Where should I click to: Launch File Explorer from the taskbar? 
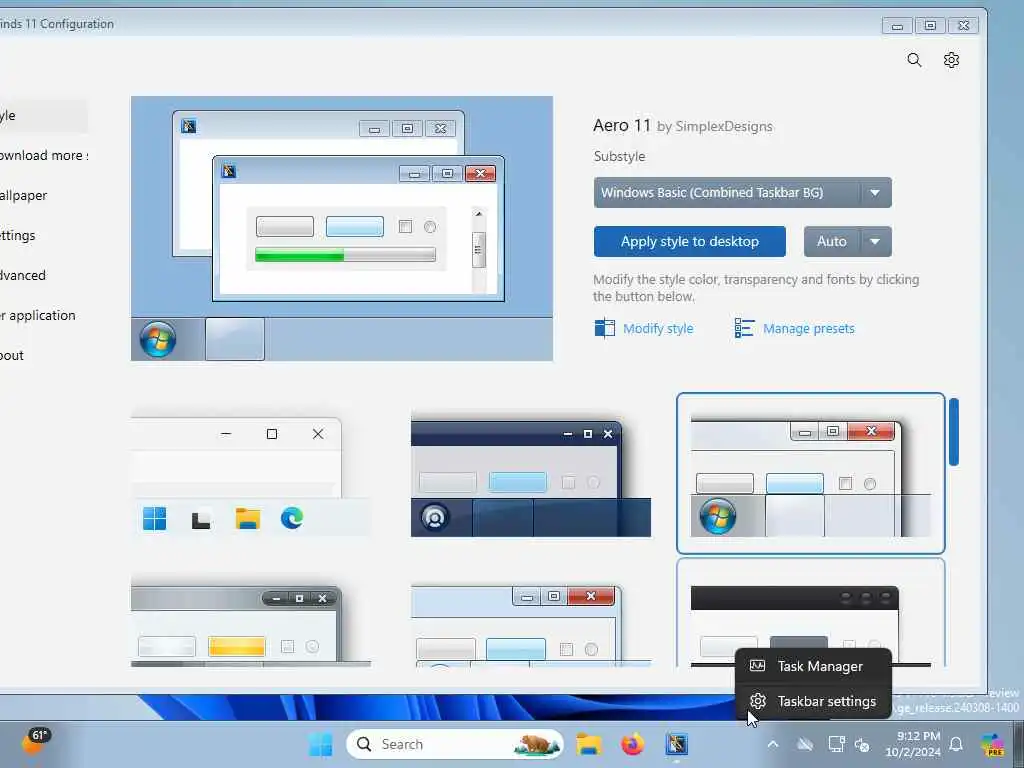coord(588,744)
